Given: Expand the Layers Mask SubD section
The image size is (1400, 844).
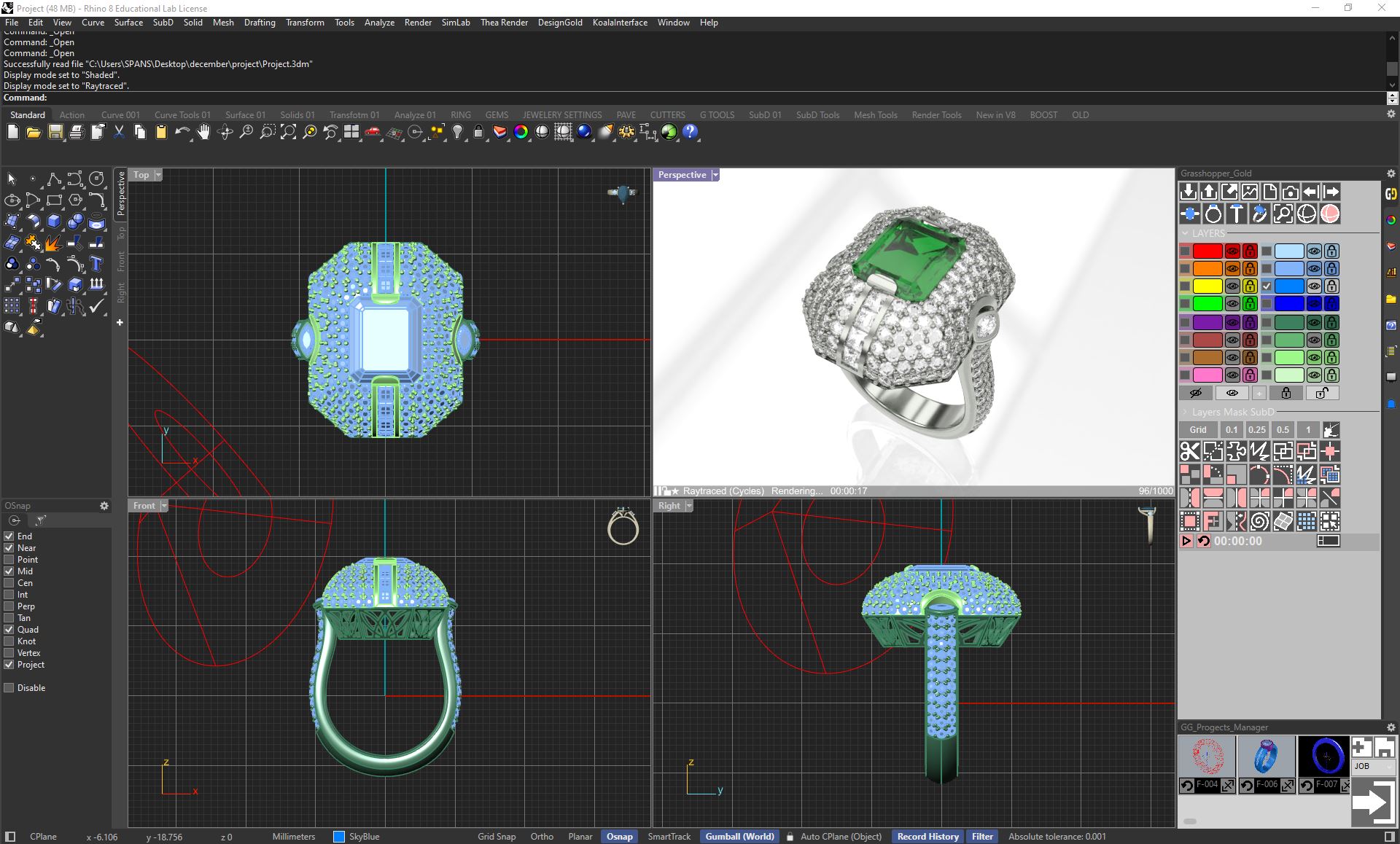Looking at the screenshot, I should pos(1185,412).
